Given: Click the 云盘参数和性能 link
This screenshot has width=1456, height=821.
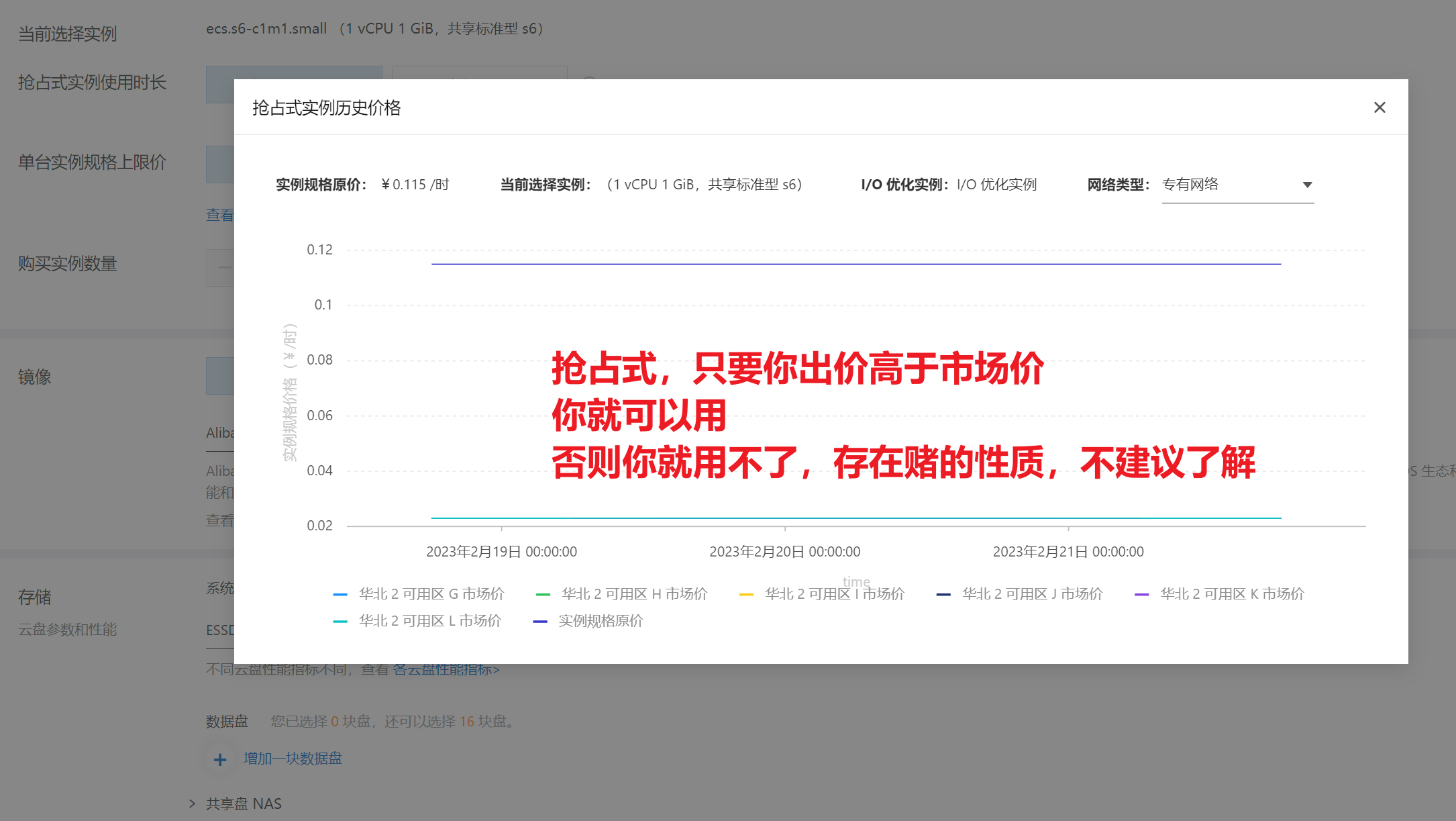Looking at the screenshot, I should coord(67,630).
